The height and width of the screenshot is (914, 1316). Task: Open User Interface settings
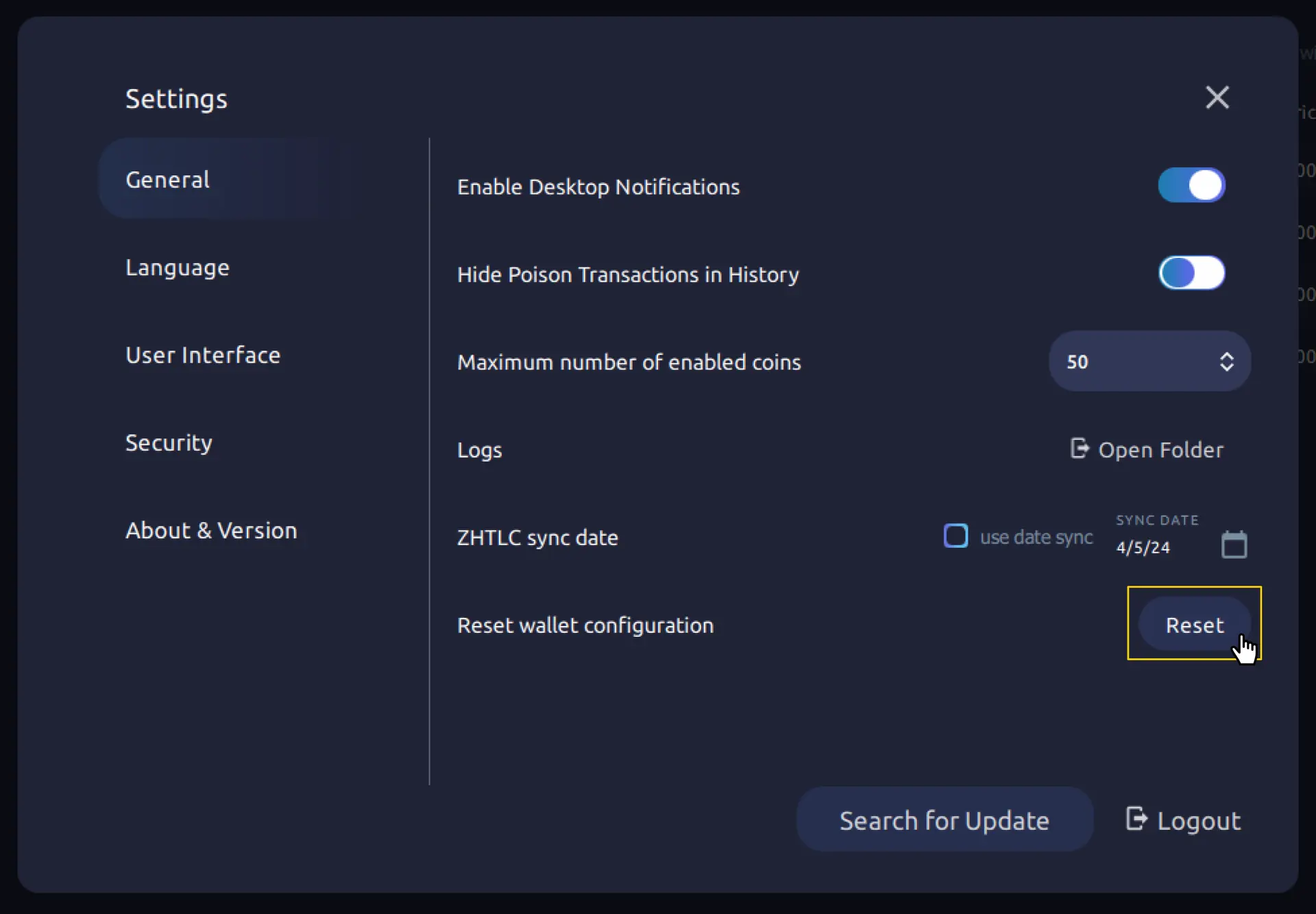203,355
